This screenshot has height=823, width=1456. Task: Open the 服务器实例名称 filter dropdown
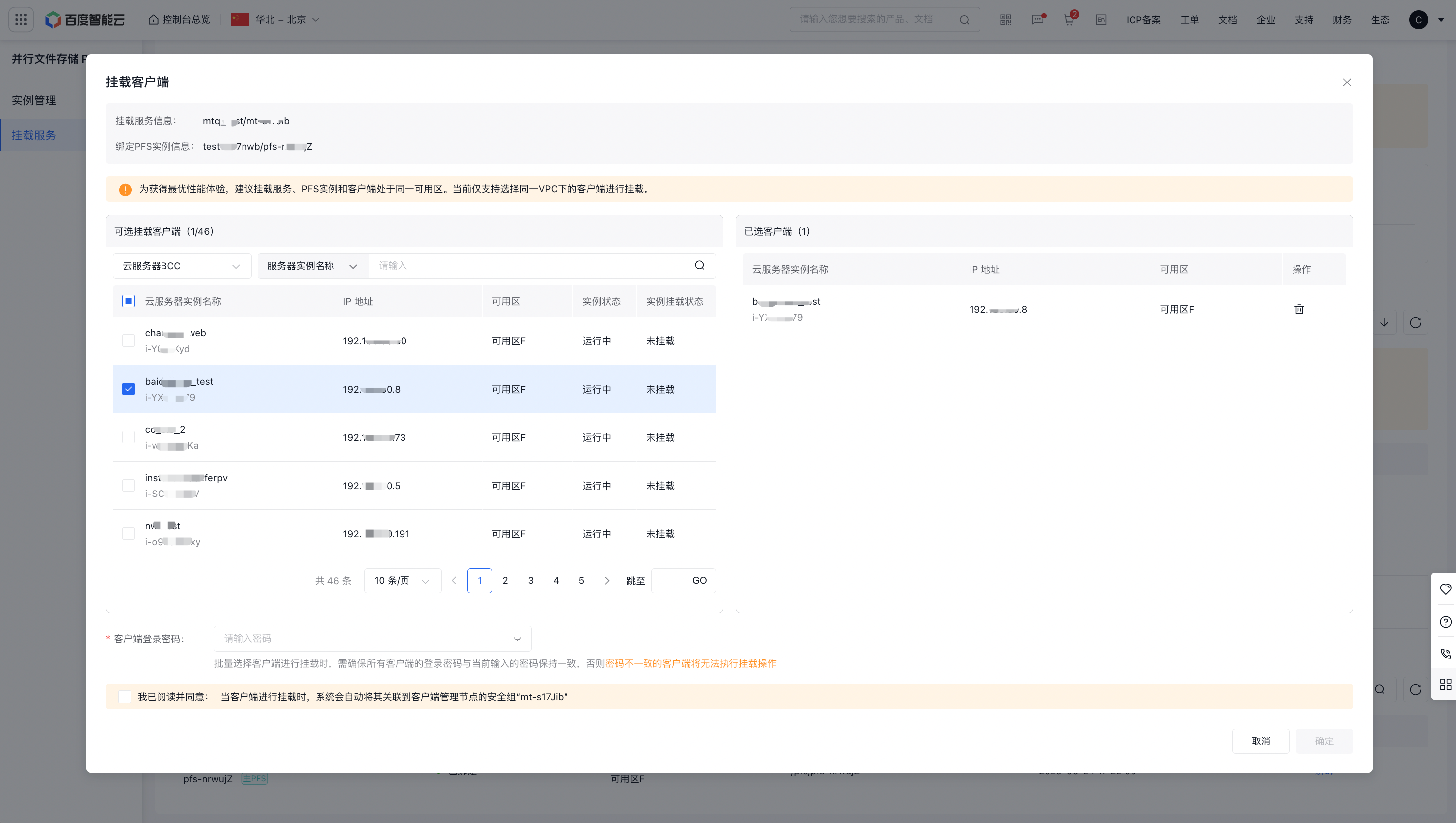(x=313, y=266)
